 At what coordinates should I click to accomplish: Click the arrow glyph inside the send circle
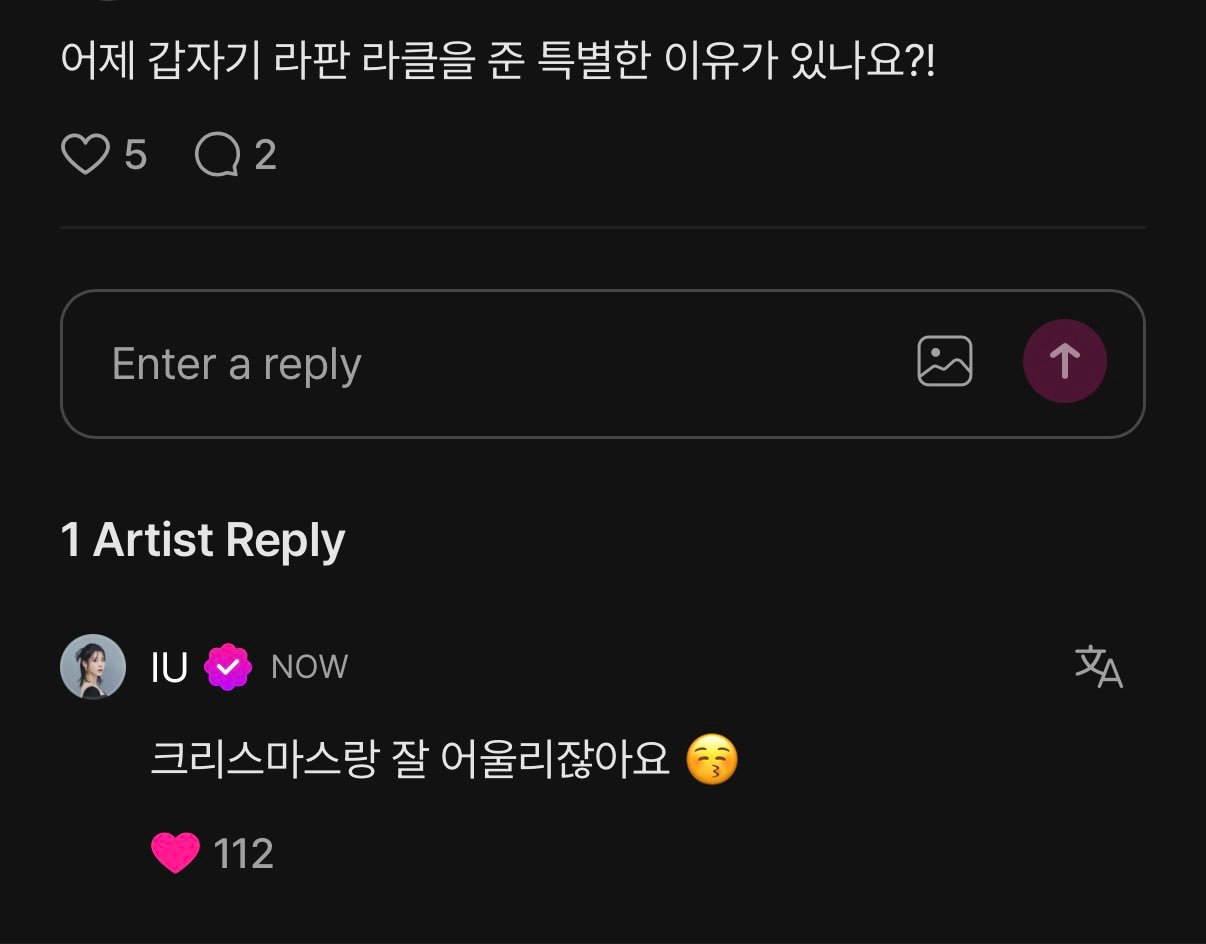1064,361
